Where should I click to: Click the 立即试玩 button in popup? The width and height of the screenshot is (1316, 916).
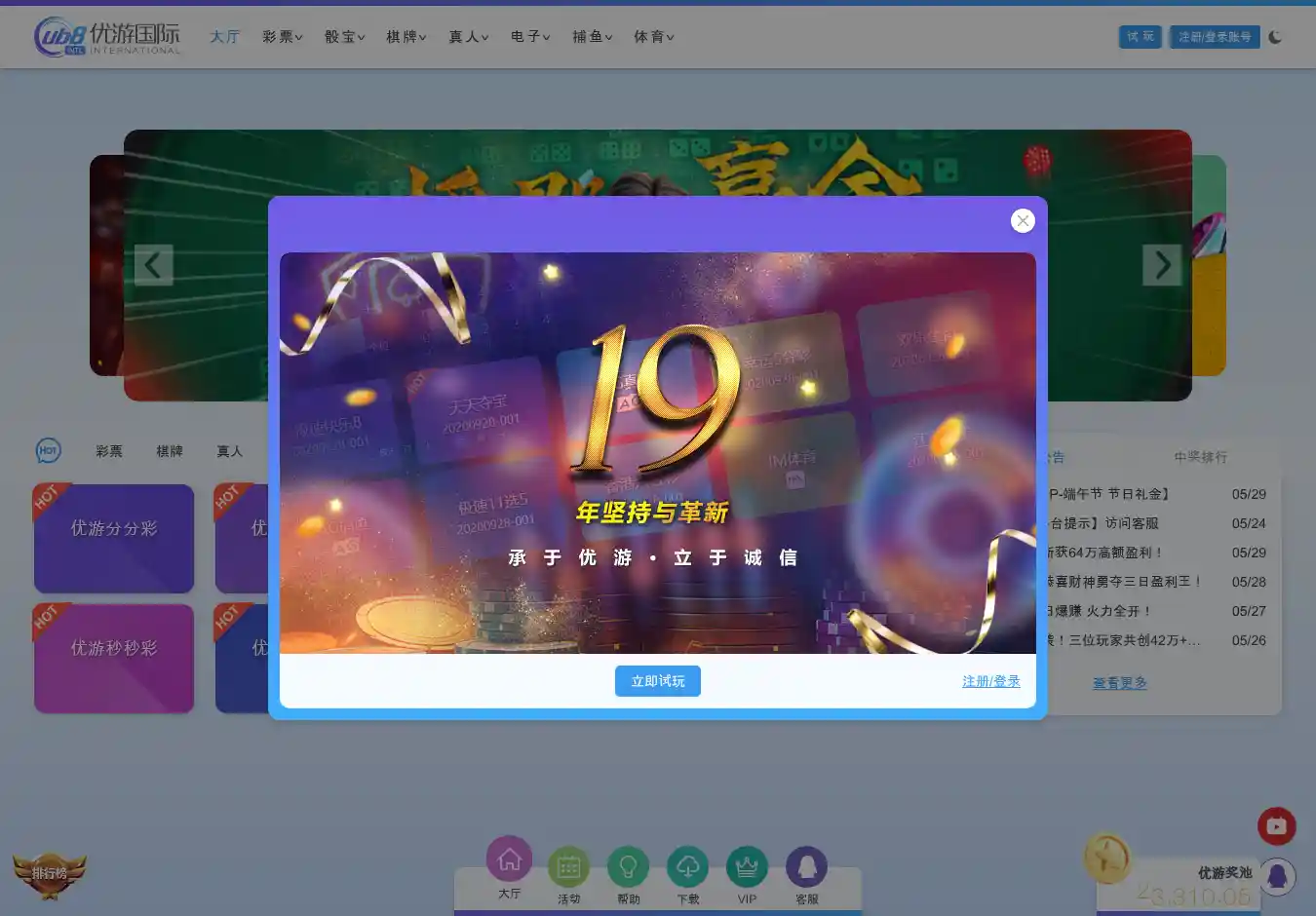658,681
